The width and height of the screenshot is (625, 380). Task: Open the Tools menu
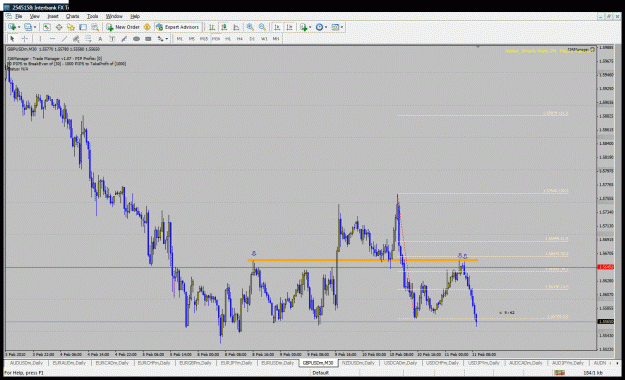tap(92, 16)
